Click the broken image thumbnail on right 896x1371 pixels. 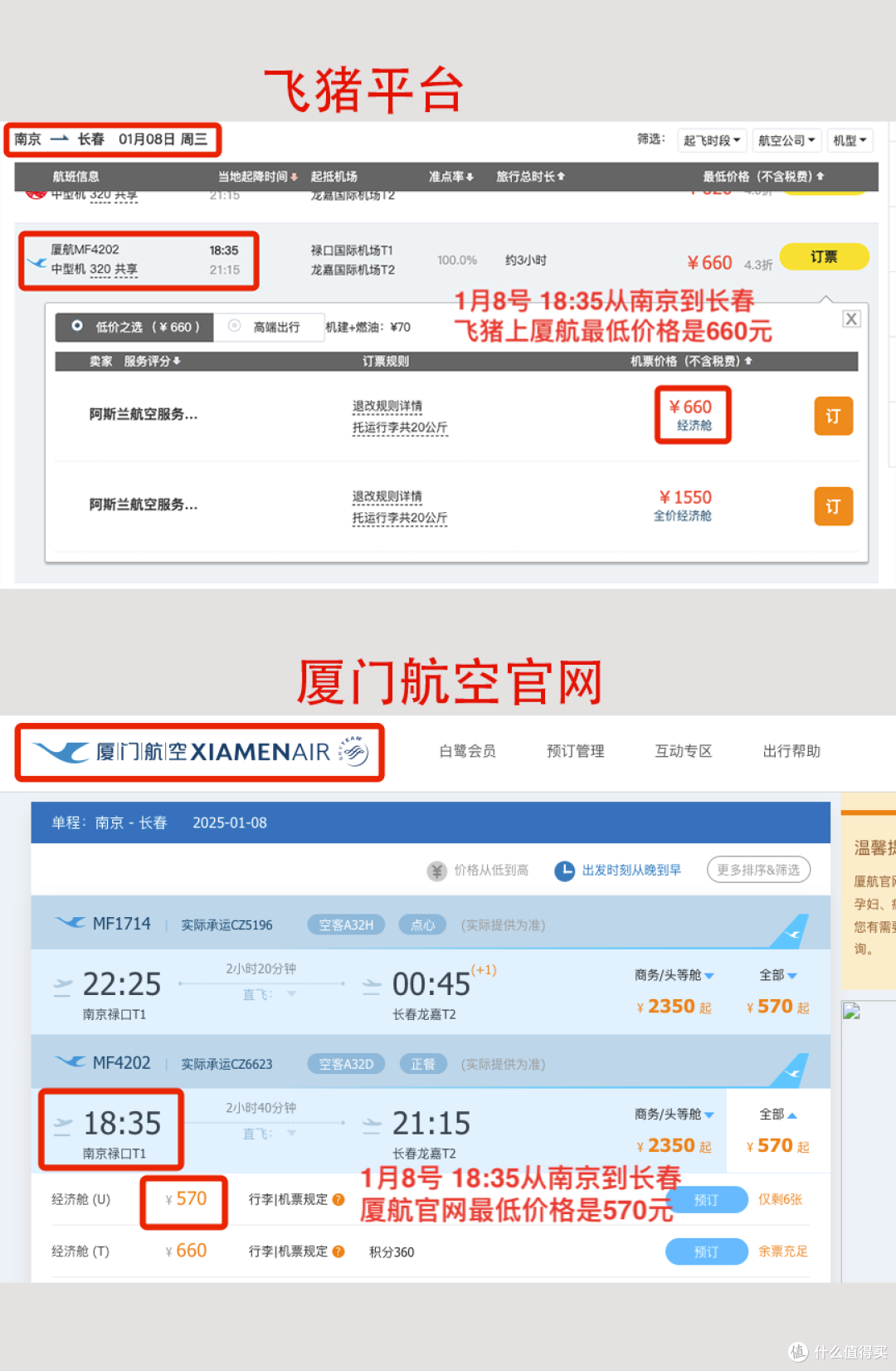pyautogui.click(x=851, y=1011)
